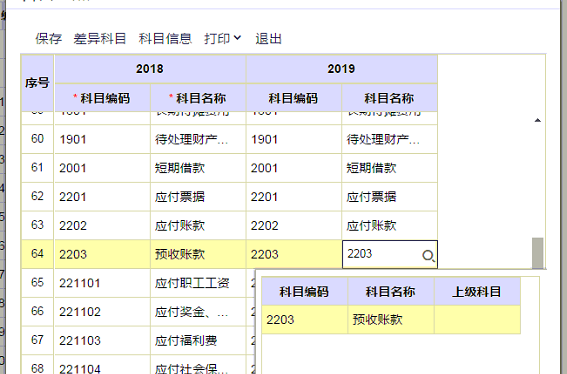Click 2019 待处理财产... name cell

(389, 139)
